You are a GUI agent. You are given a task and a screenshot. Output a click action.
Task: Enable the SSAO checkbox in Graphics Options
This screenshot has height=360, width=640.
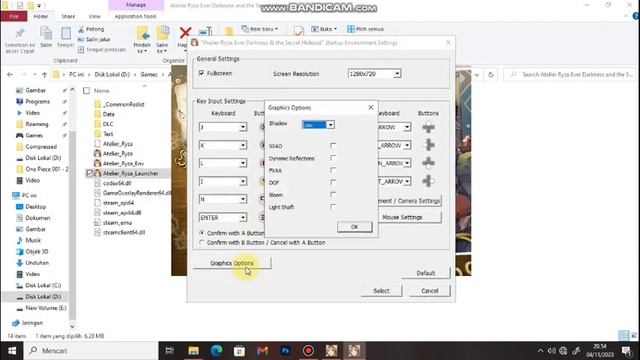333,146
